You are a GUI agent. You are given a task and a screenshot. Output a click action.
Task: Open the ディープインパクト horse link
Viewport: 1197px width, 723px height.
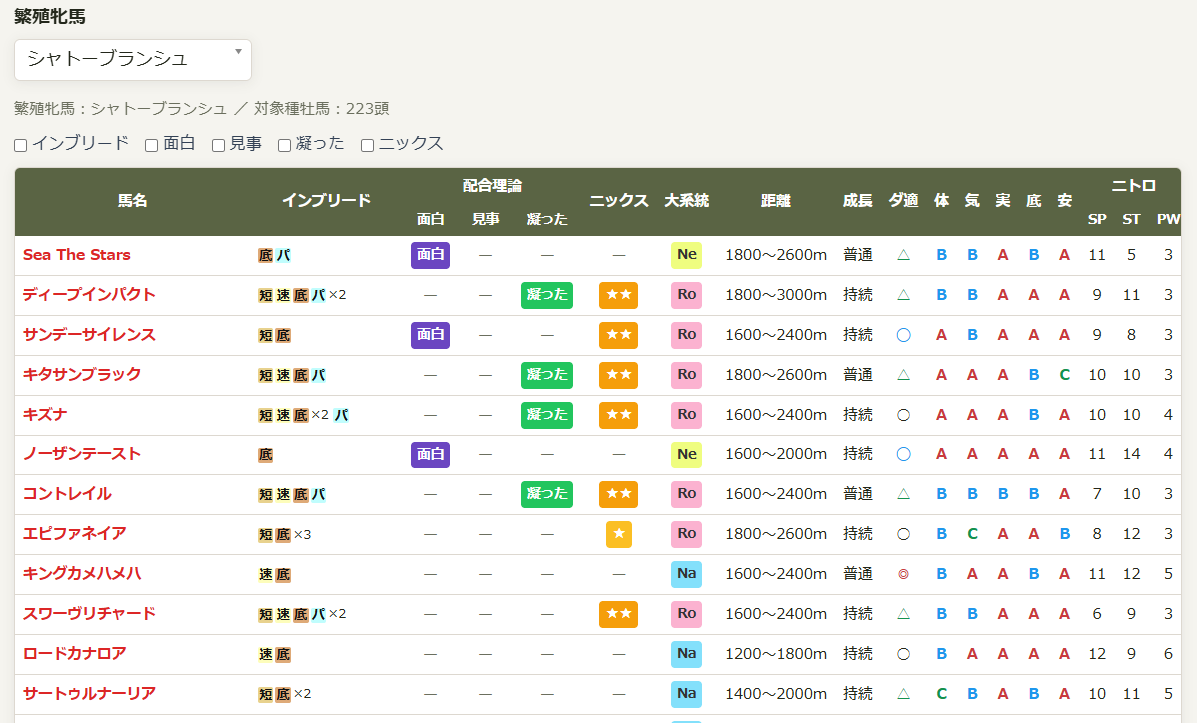(x=89, y=295)
